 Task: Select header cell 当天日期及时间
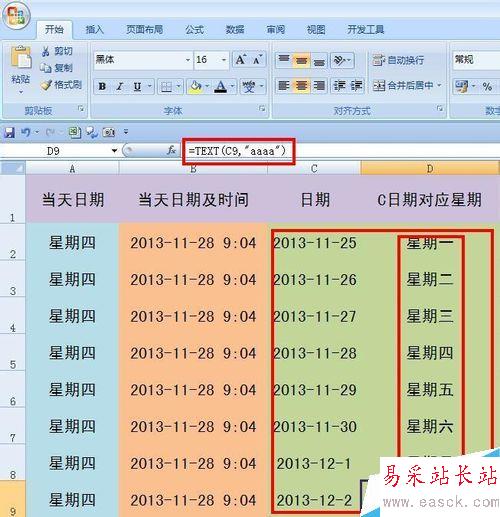point(193,199)
